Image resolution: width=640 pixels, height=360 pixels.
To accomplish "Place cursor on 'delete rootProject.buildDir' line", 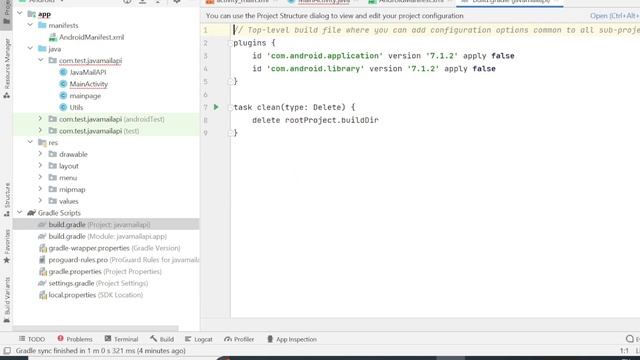I will coord(315,120).
